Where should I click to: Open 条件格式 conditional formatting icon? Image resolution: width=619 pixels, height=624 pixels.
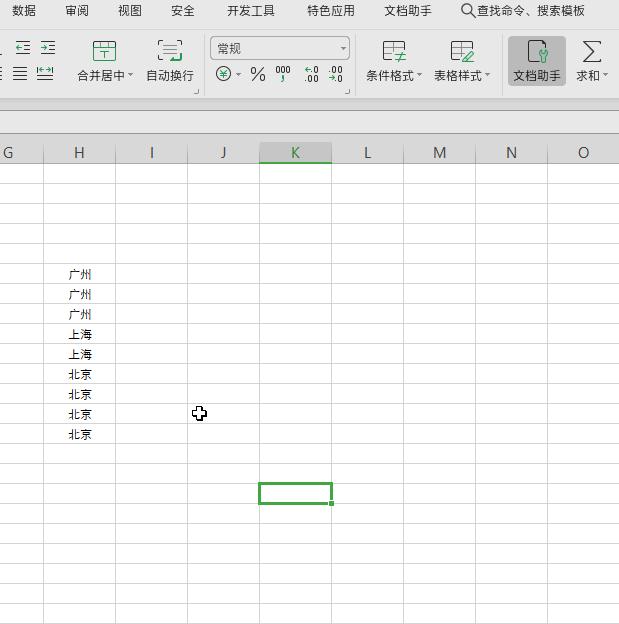click(x=394, y=51)
